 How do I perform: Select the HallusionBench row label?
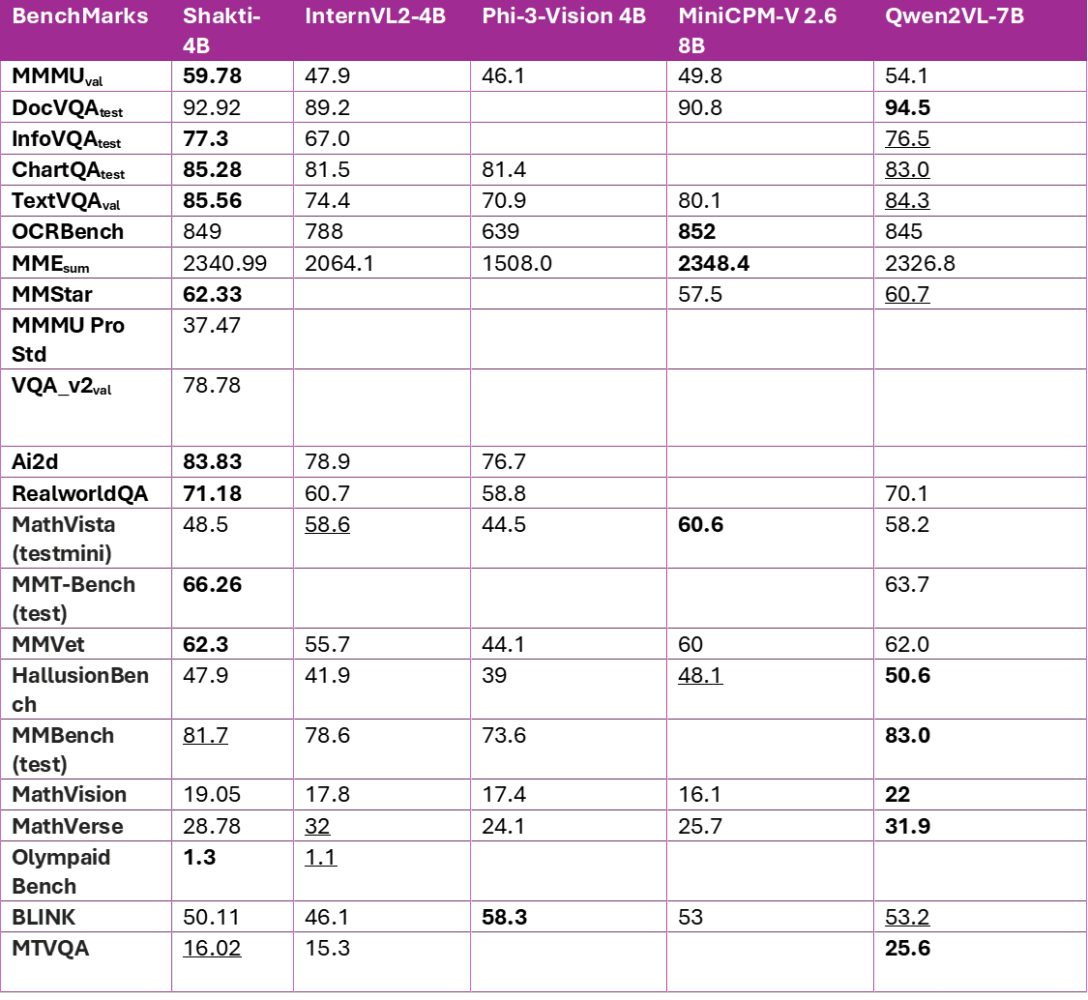click(80, 689)
